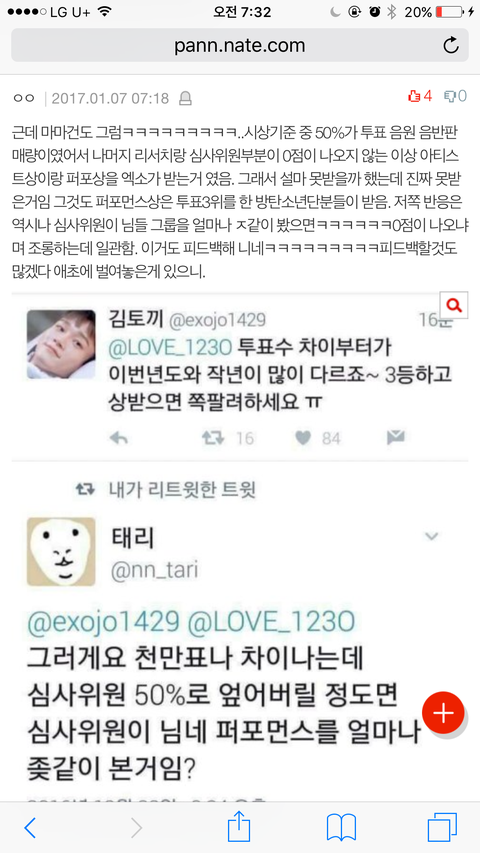Tap the retweet icon showing 16
The height and width of the screenshot is (853, 480).
[213, 437]
